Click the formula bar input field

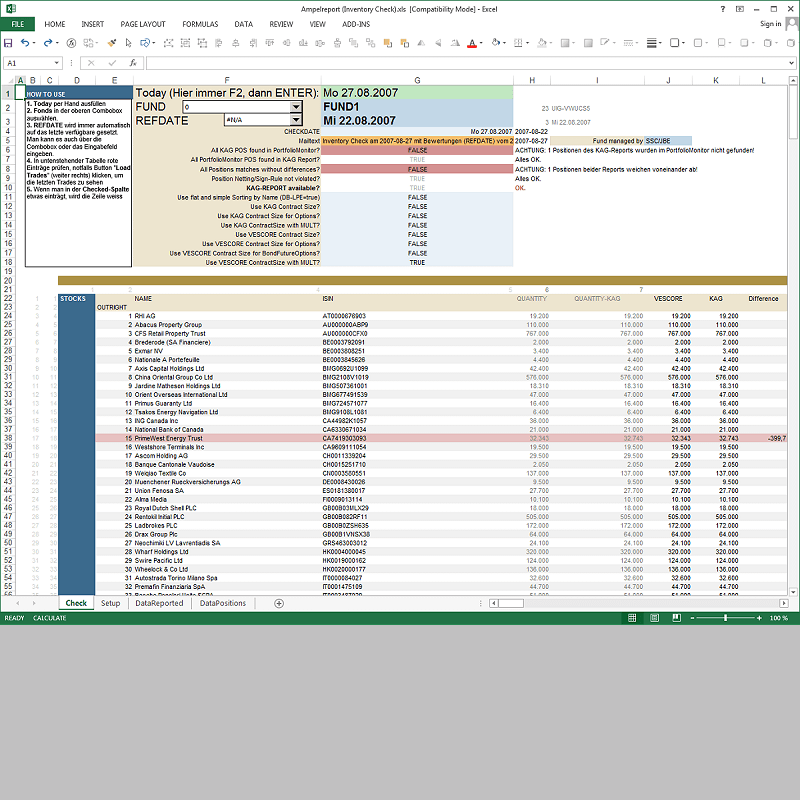click(450, 63)
